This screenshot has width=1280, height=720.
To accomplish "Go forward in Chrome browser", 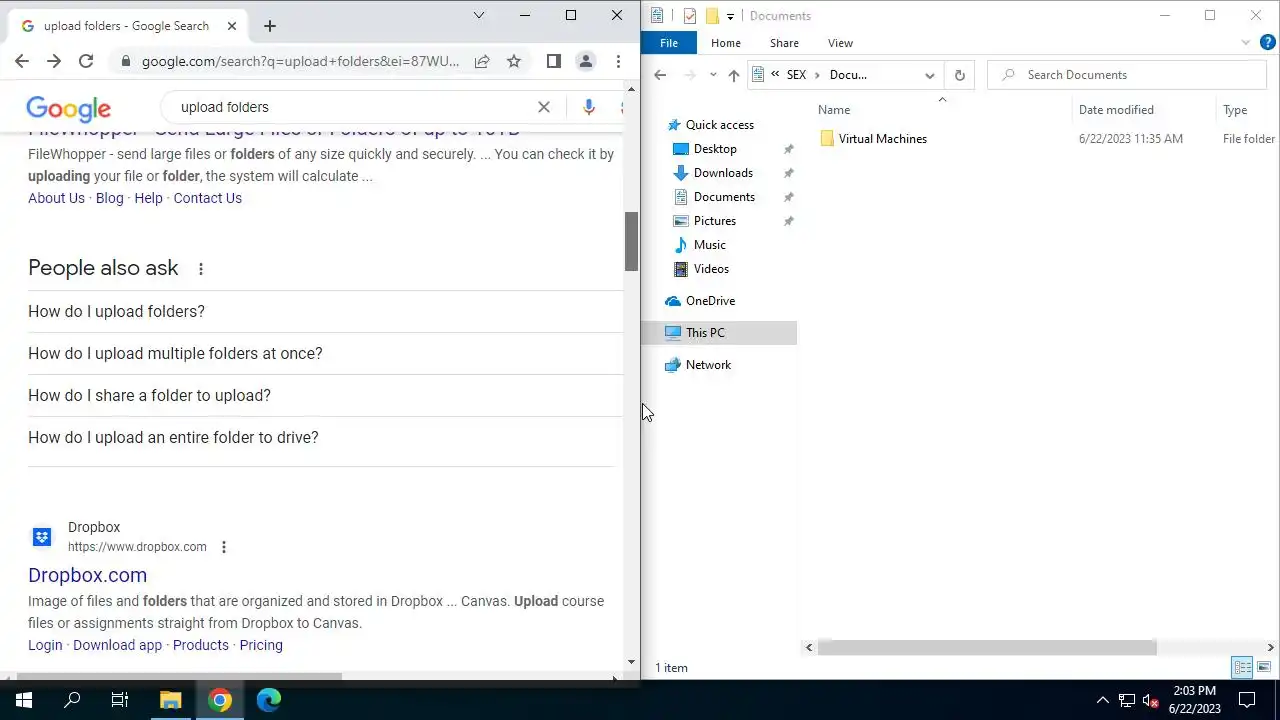I will coord(54,61).
